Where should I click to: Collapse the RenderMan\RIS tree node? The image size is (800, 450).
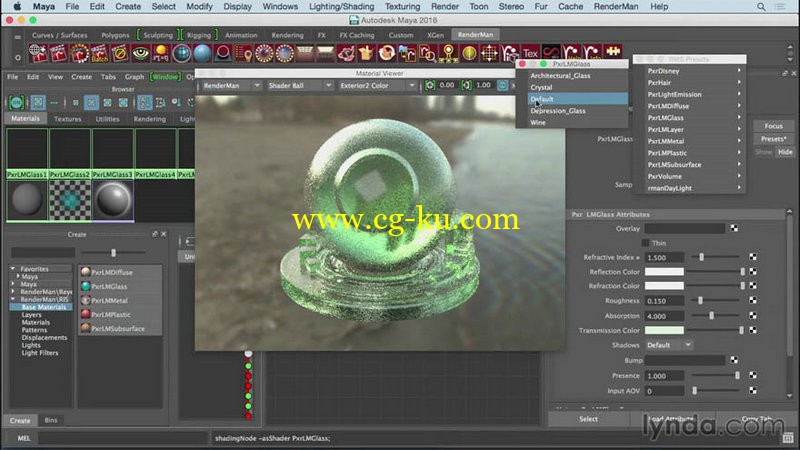click(x=13, y=299)
